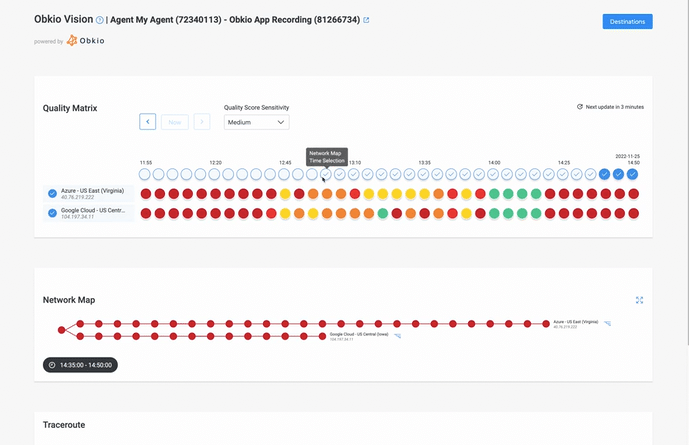Viewport: 689px width, 445px height.
Task: Click the Obkio logo under the title
Action: (86, 41)
